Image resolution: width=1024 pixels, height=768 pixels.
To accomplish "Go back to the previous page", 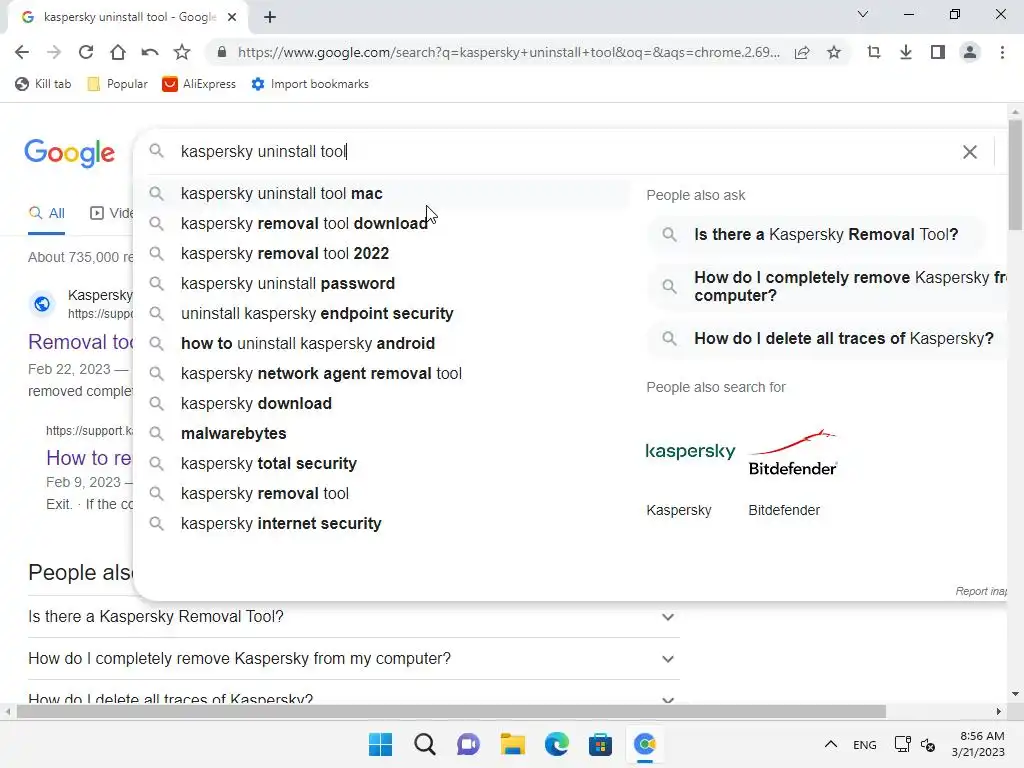I will 22,52.
